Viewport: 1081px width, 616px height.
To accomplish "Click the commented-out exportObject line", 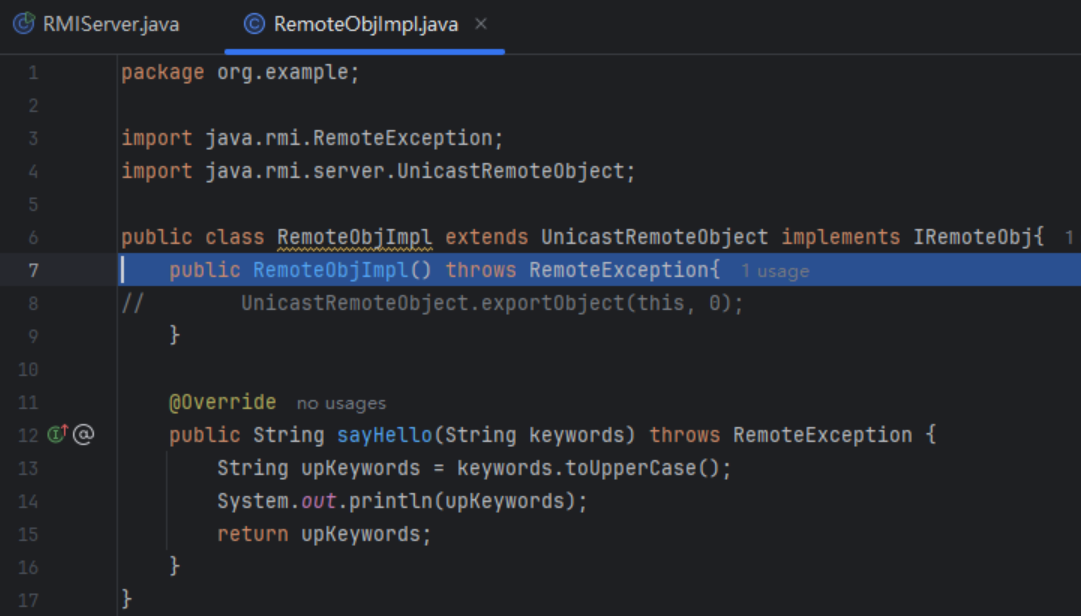I will coord(492,303).
